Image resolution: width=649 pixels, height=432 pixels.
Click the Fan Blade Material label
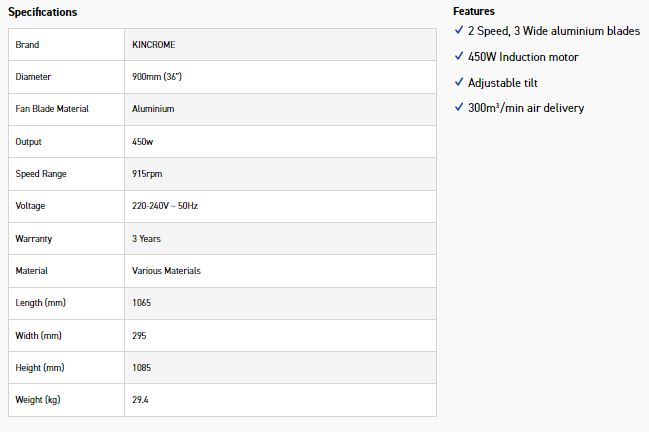[x=52, y=109]
